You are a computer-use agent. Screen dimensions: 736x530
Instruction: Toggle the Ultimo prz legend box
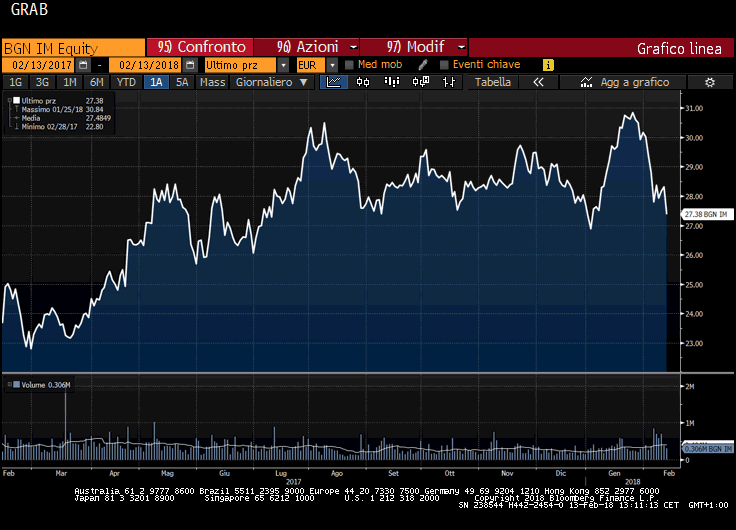(16, 100)
